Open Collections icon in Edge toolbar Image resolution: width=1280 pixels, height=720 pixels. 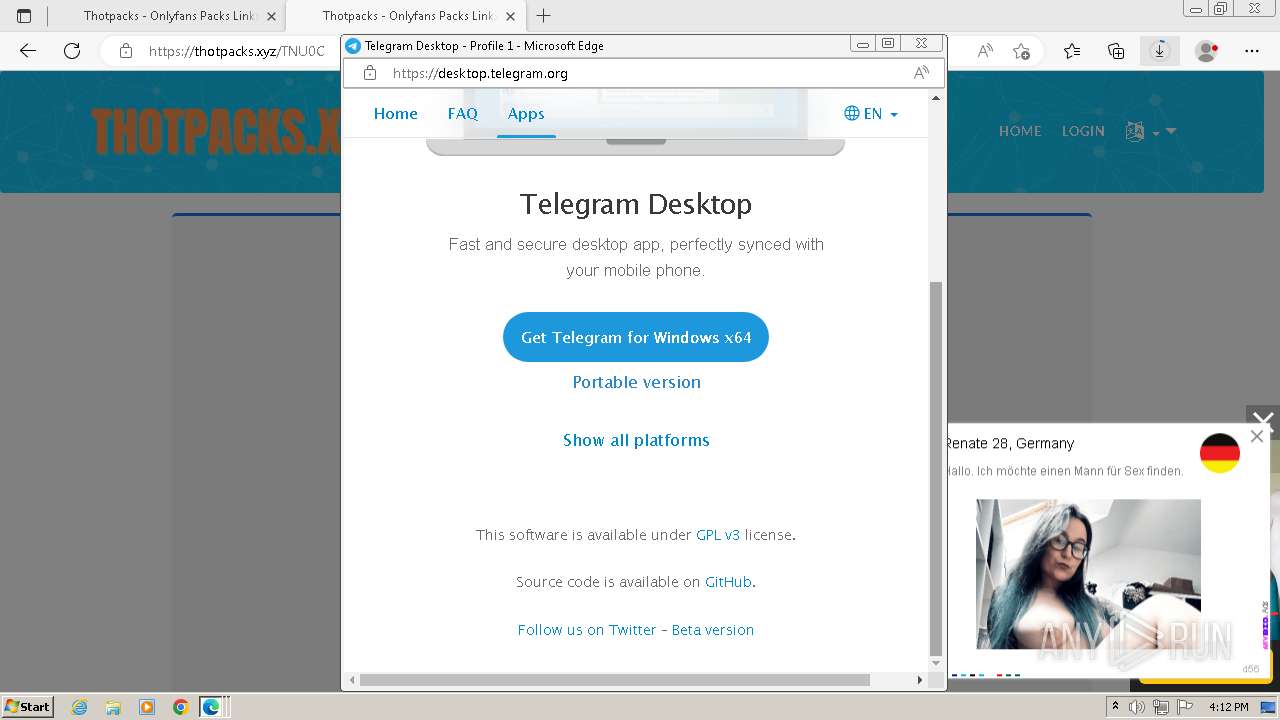(x=1116, y=51)
